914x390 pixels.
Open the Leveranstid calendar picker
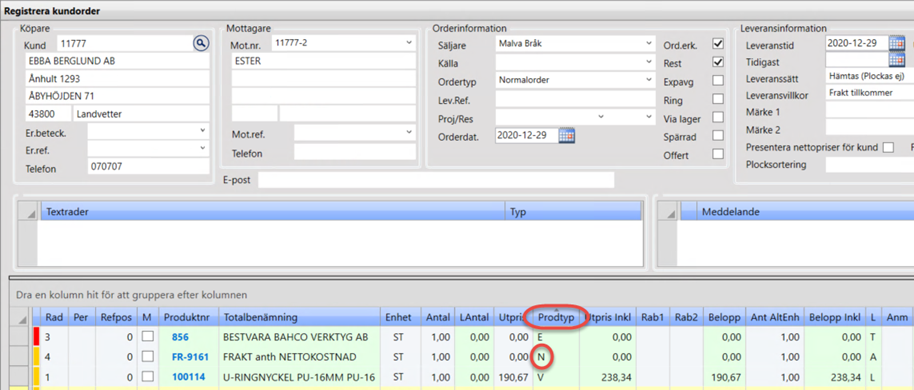pyautogui.click(x=897, y=43)
